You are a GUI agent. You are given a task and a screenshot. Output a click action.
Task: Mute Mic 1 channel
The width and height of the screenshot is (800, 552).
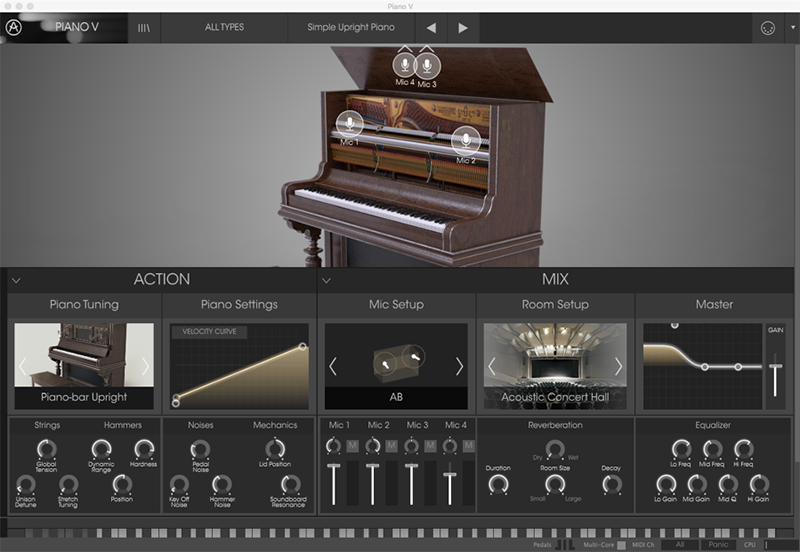click(353, 446)
